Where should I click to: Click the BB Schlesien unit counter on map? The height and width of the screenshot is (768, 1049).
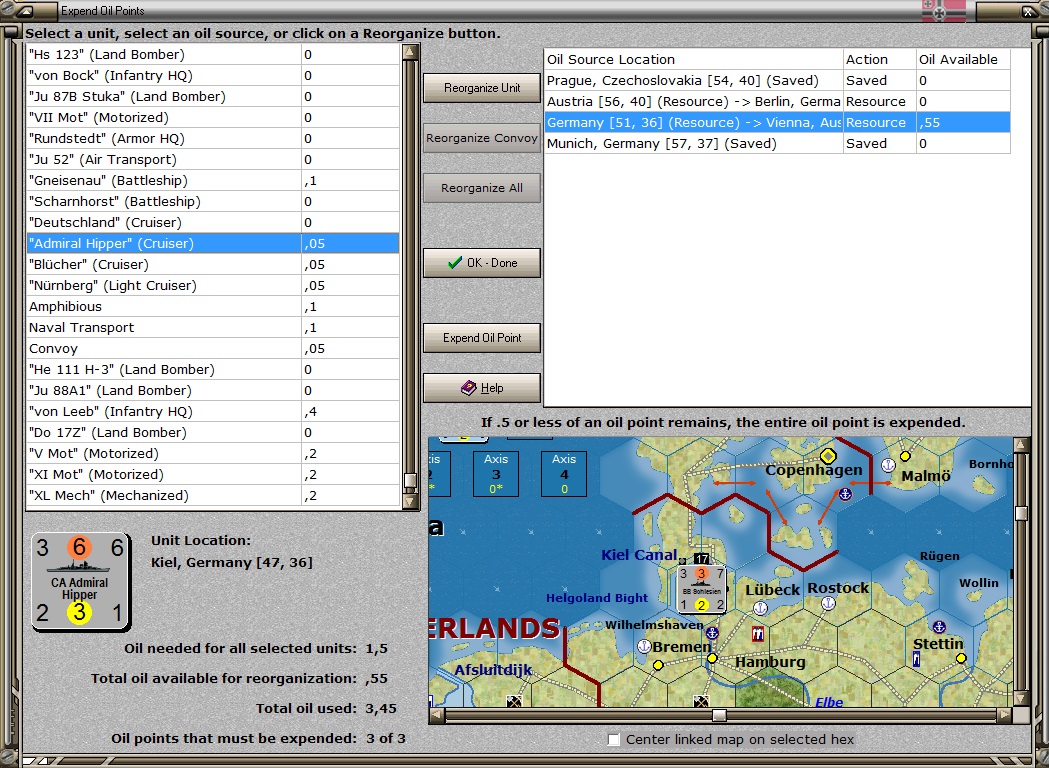point(701,589)
